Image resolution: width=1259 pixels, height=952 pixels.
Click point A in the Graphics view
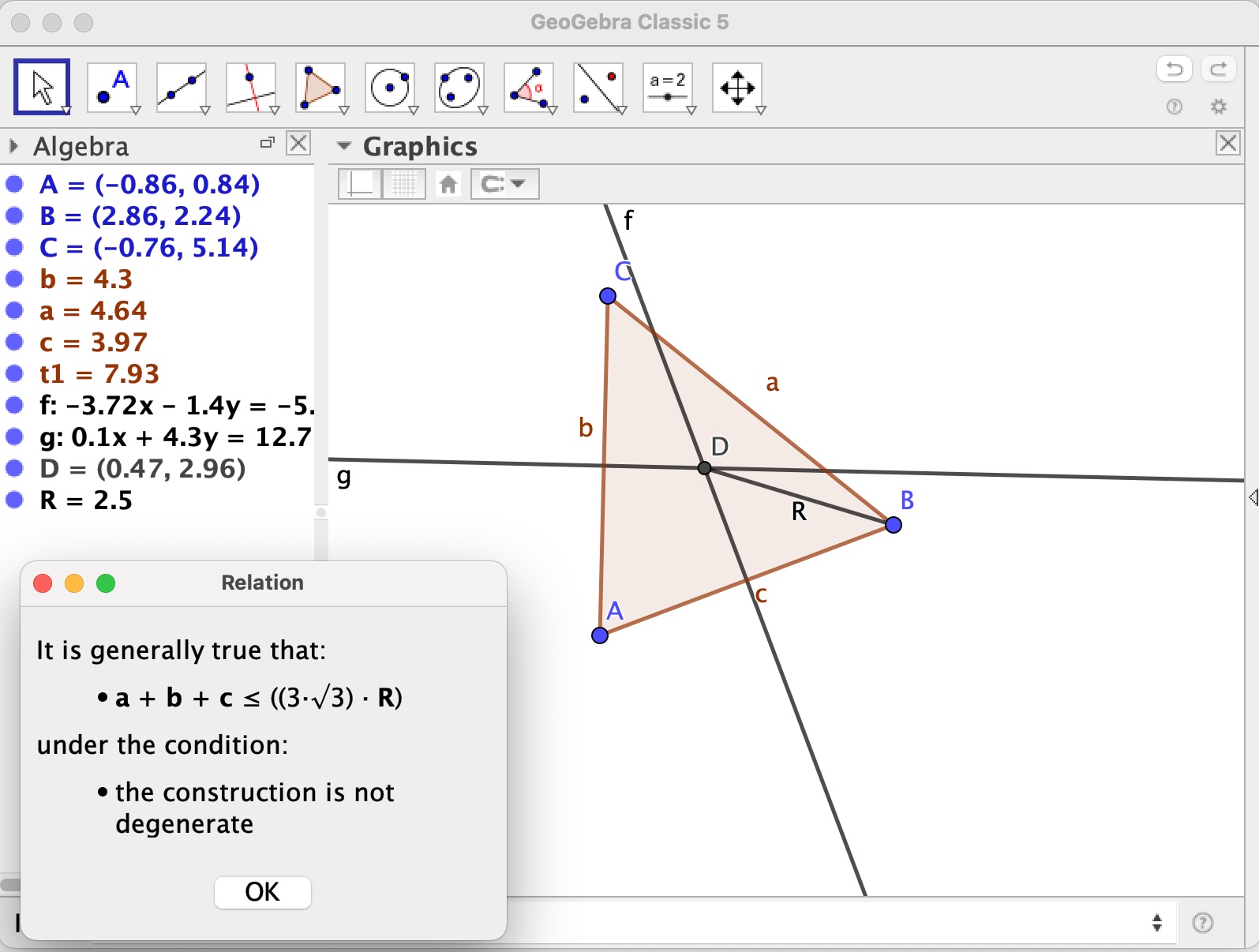point(600,635)
